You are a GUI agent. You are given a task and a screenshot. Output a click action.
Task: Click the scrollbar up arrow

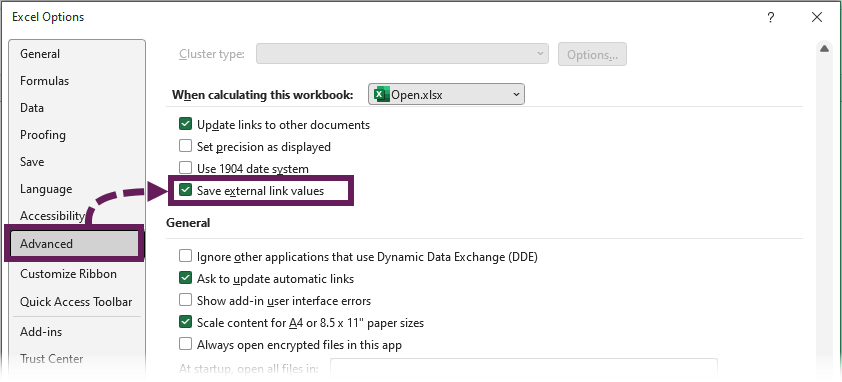click(x=825, y=49)
